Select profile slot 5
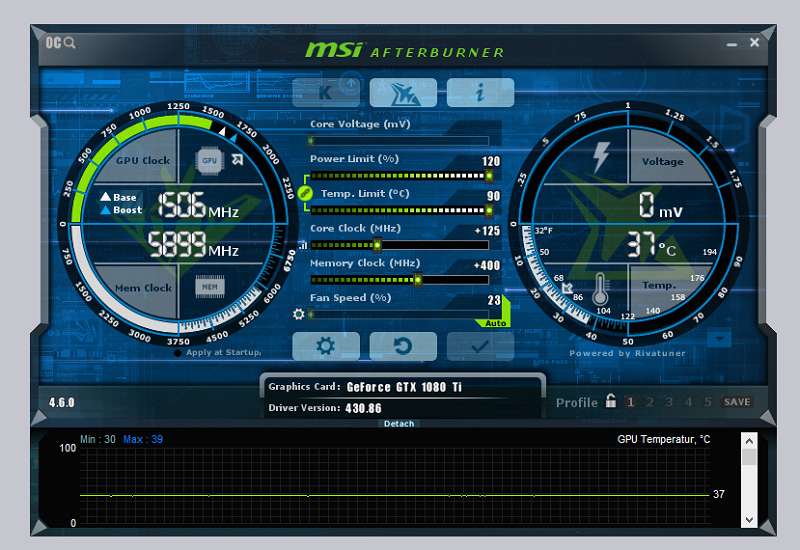Screen dimensions: 800x550 point(708,402)
